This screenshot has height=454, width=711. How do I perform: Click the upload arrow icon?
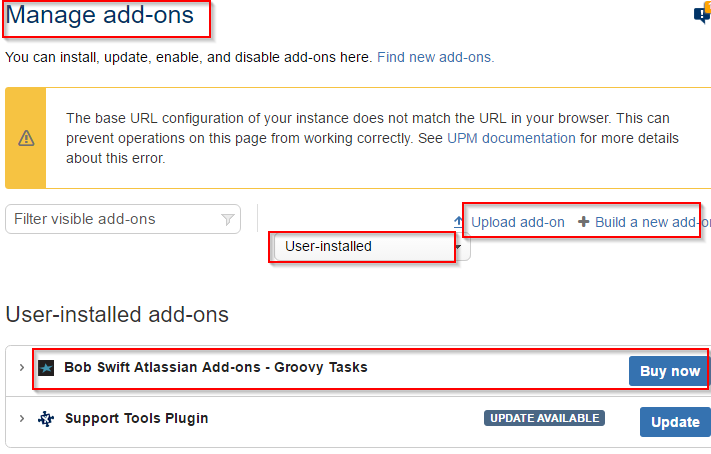458,222
